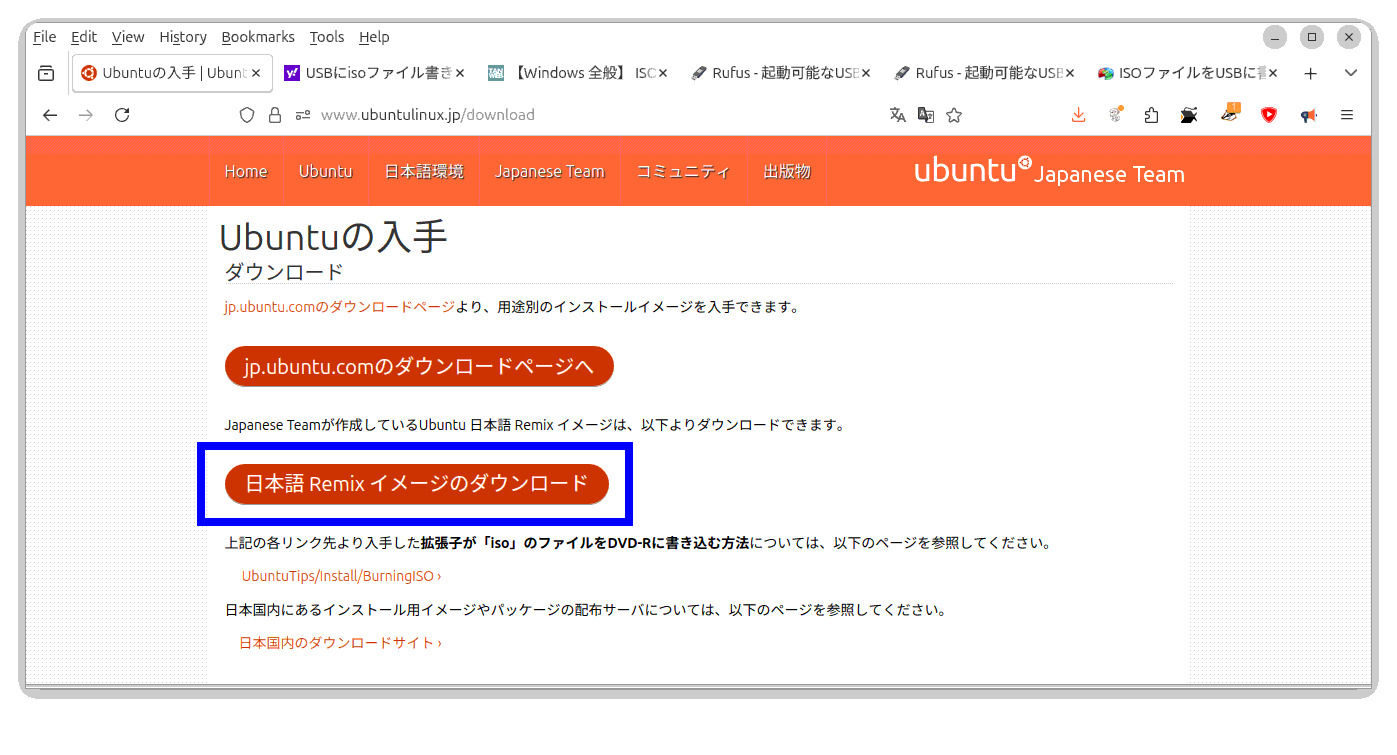Click the padlock site security icon
The height and width of the screenshot is (755, 1397).
(275, 115)
